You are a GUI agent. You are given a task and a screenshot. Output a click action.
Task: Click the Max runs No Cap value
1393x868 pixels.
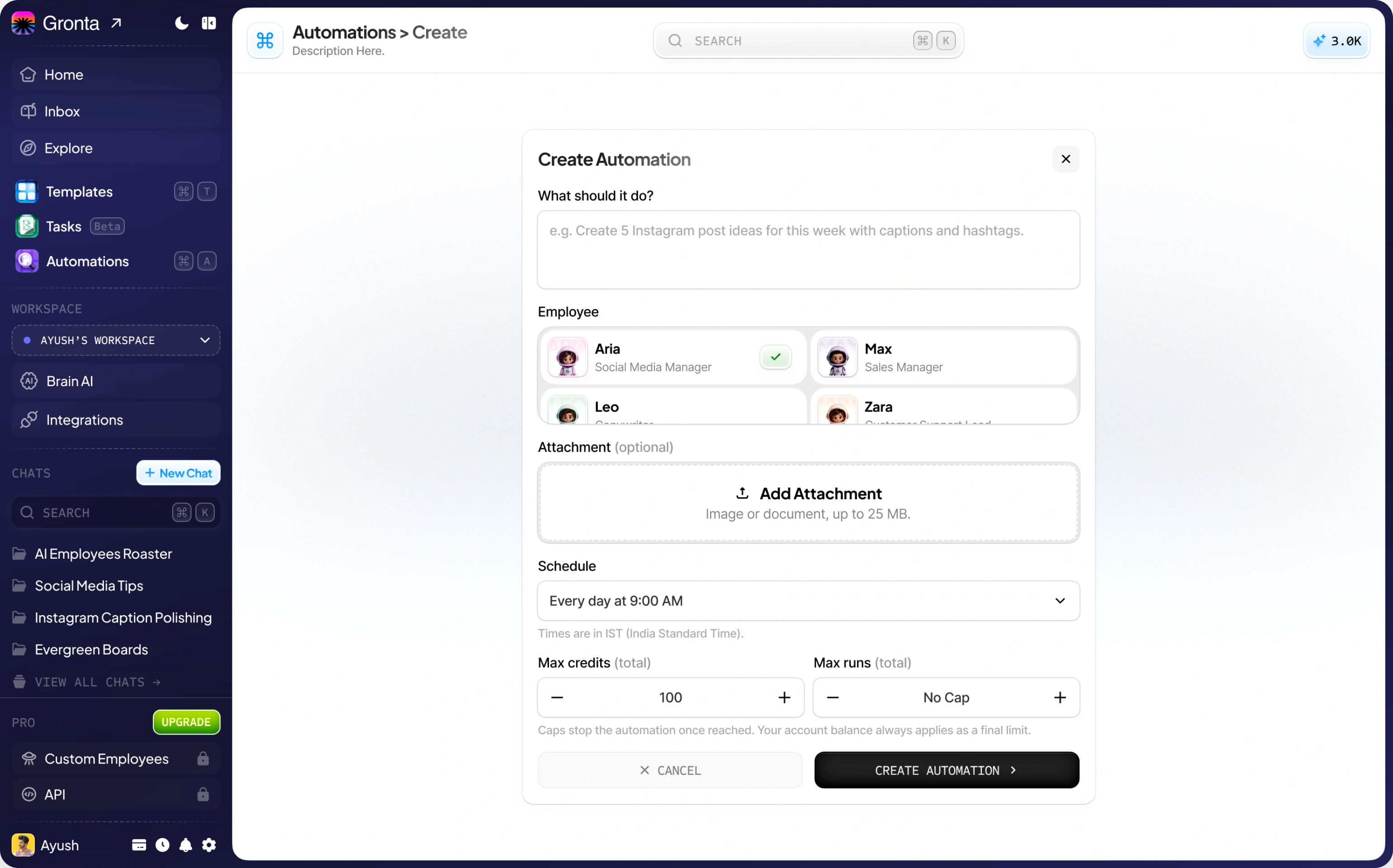click(x=946, y=698)
